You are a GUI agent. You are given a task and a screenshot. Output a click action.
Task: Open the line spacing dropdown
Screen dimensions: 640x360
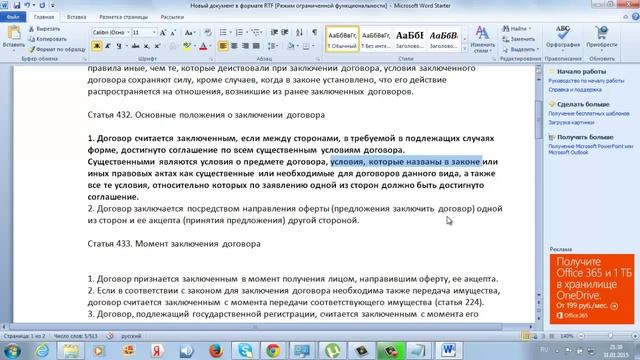[x=273, y=46]
